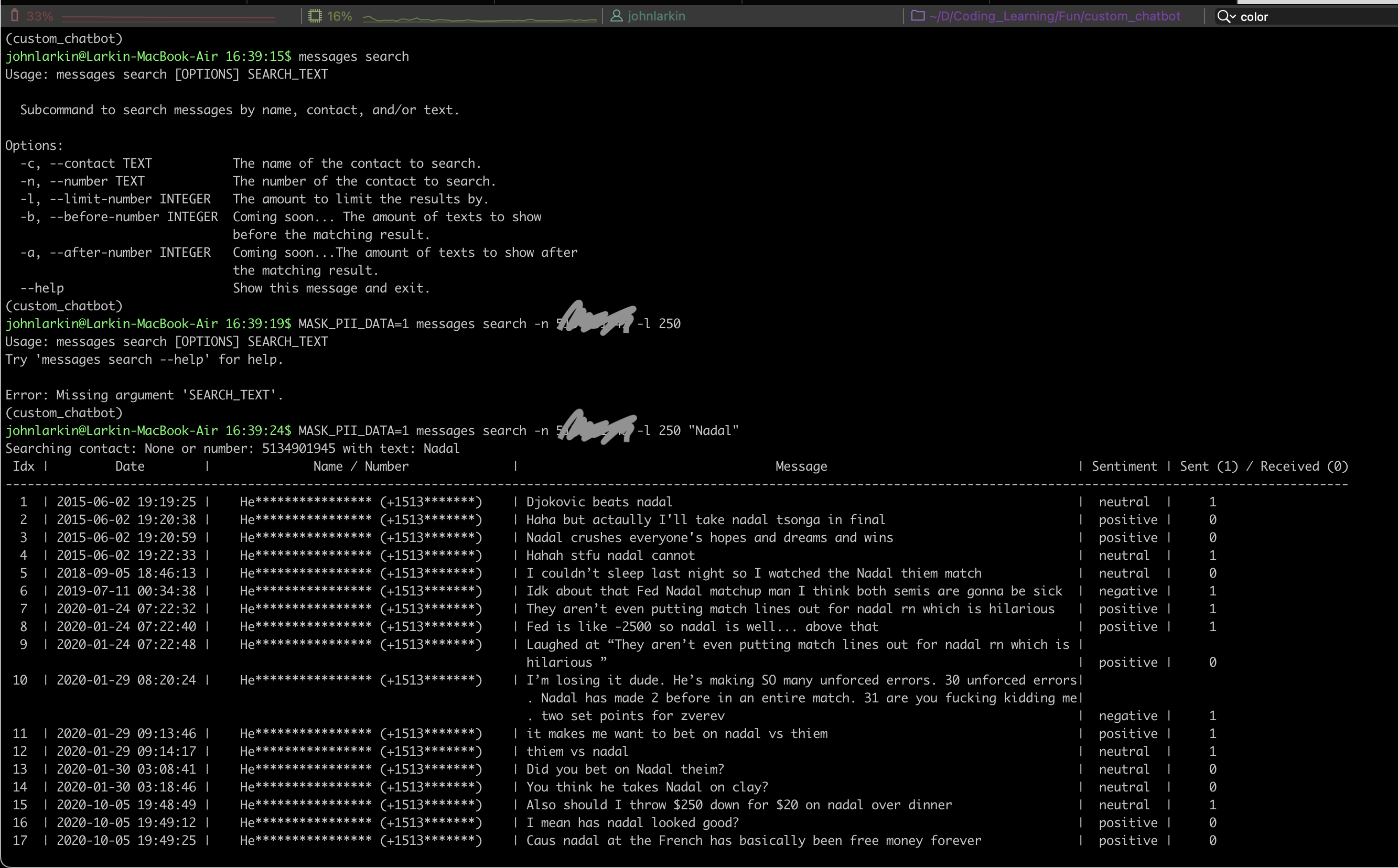Screen dimensions: 1398x868
Task: Click date 2018-09-05 18:46:13
Action: pos(126,573)
